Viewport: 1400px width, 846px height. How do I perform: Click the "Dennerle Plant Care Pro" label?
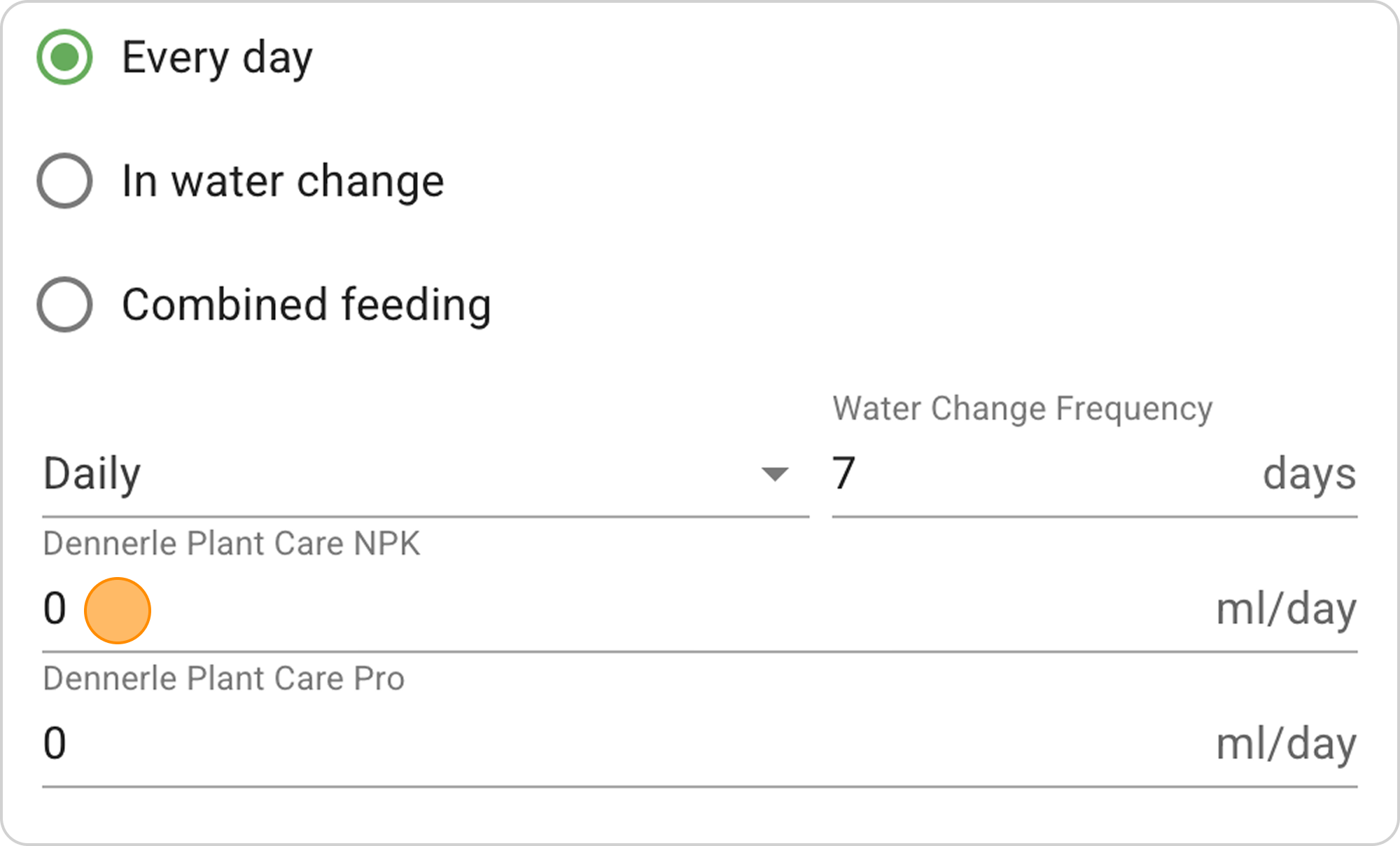point(224,679)
